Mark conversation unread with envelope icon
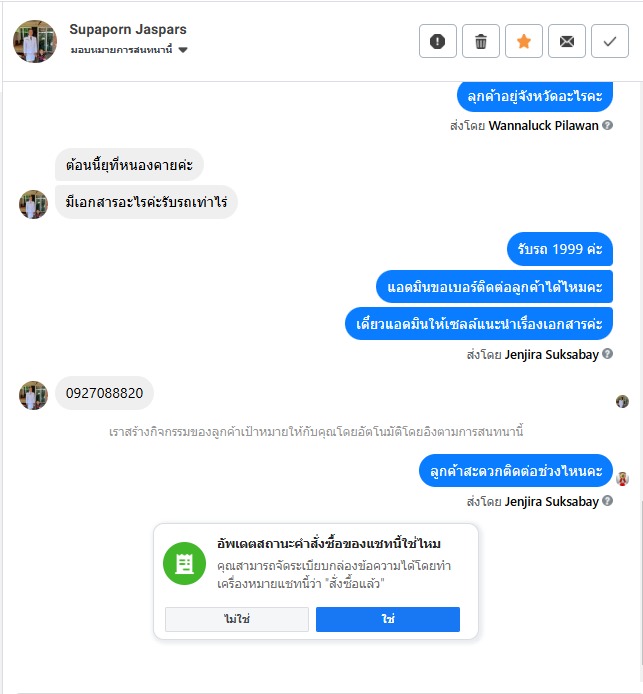 [x=566, y=41]
